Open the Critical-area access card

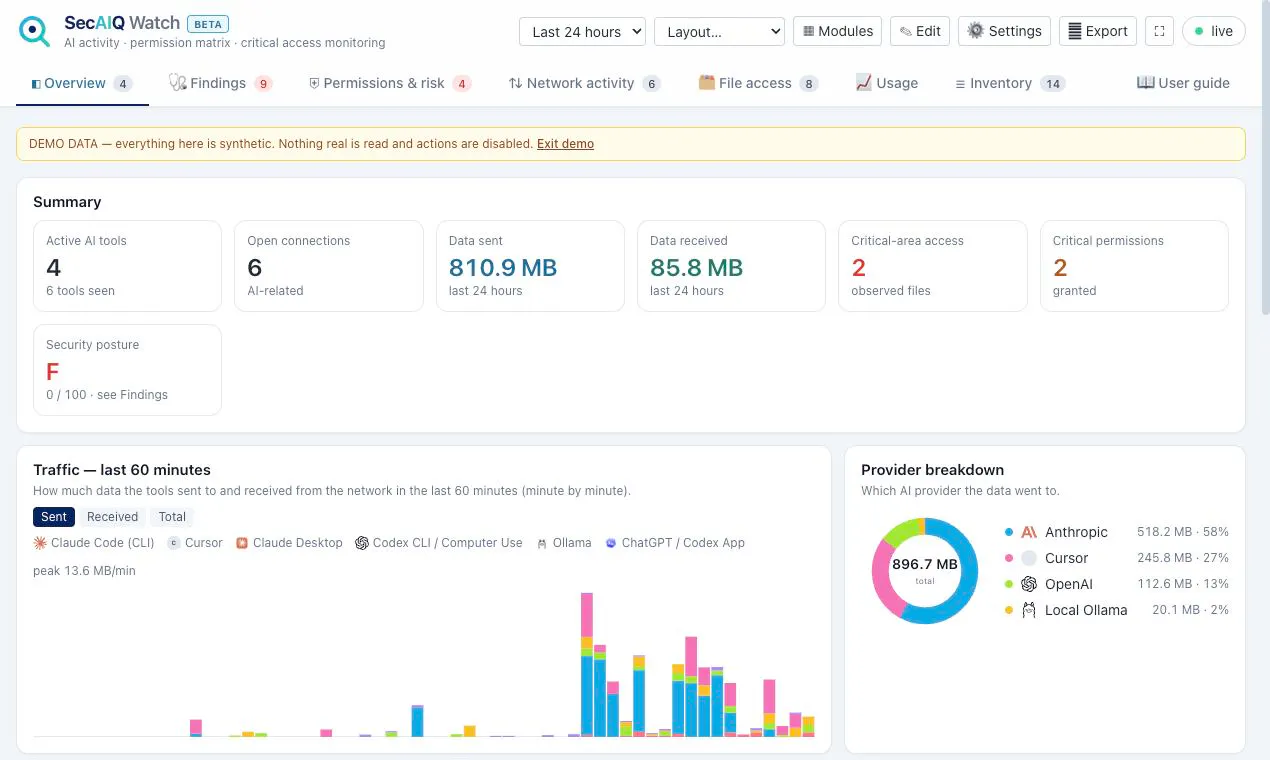pyautogui.click(x=932, y=266)
